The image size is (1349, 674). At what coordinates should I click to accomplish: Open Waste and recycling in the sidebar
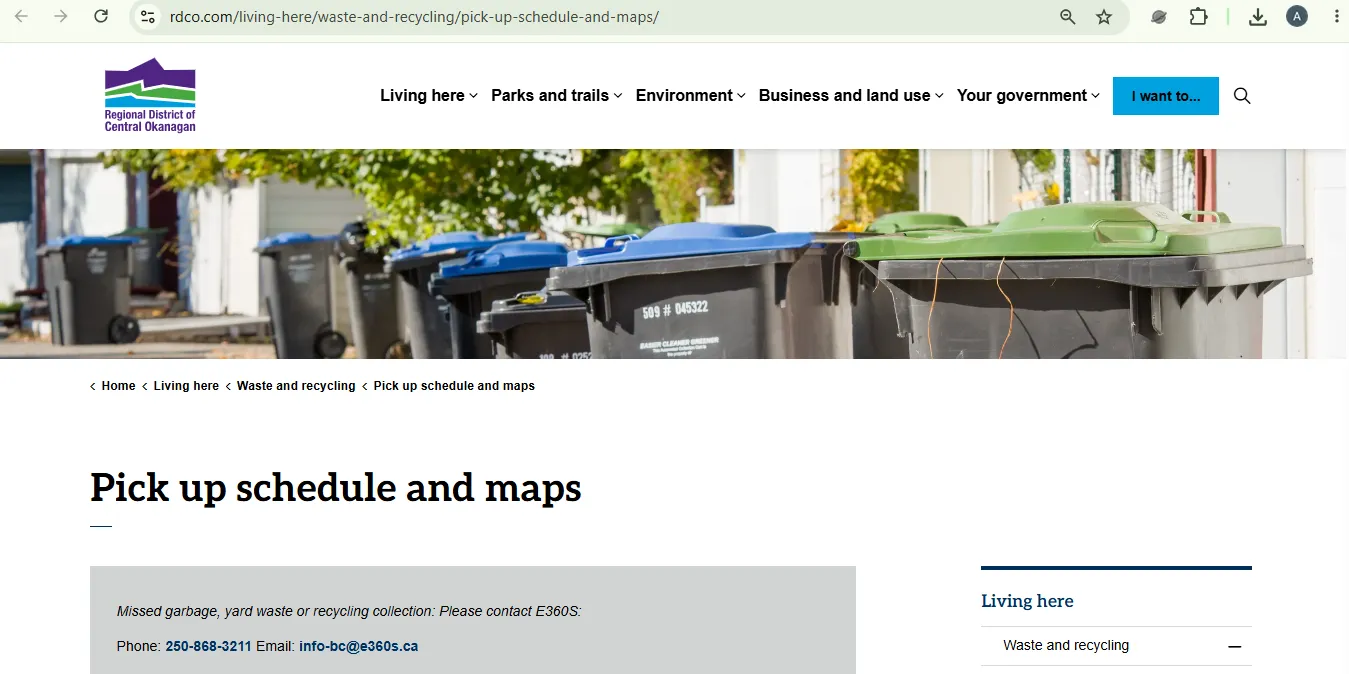tap(1066, 646)
